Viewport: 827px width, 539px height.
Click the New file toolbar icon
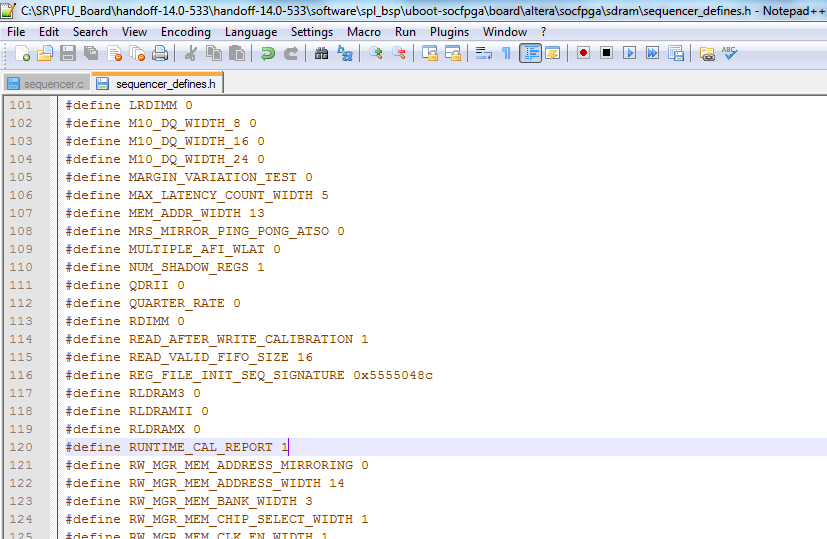pos(20,53)
